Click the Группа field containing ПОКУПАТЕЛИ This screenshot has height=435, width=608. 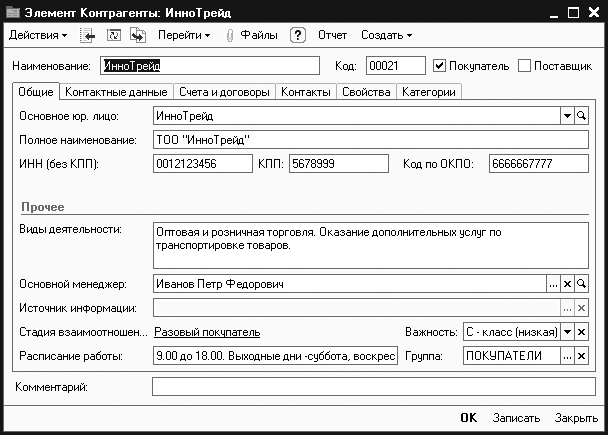point(512,356)
